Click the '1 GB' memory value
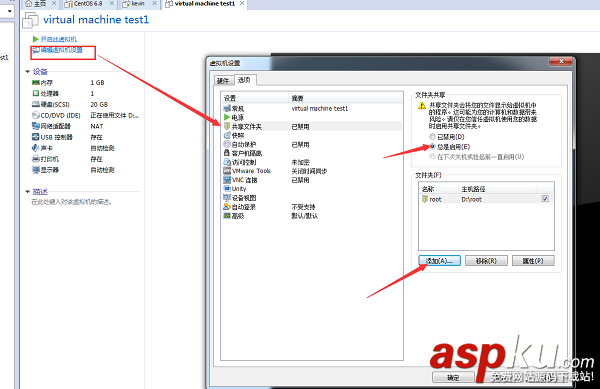Screen dimensions: 600x389 (x=97, y=82)
